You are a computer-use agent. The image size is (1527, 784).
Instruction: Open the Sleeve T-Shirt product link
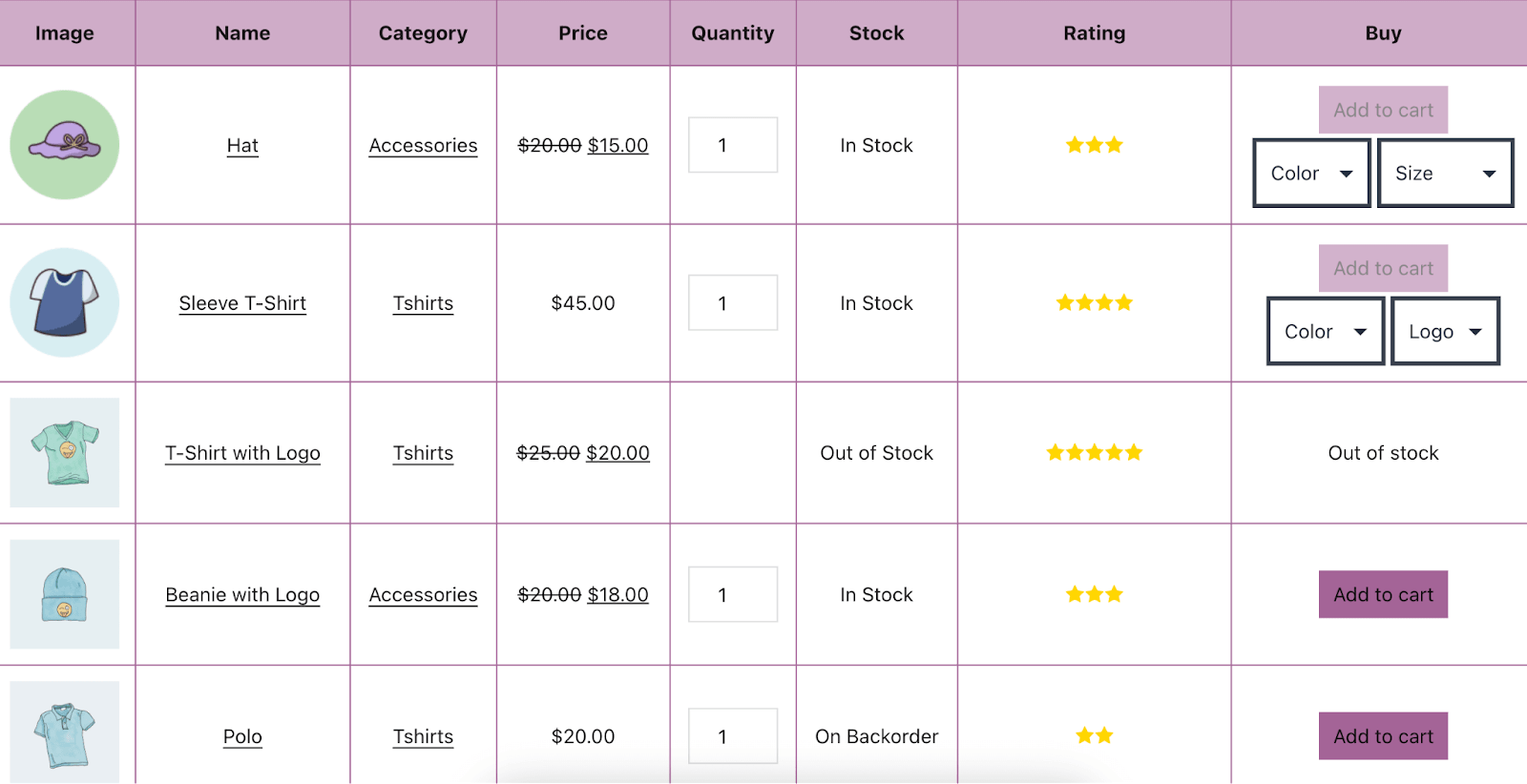coord(241,303)
